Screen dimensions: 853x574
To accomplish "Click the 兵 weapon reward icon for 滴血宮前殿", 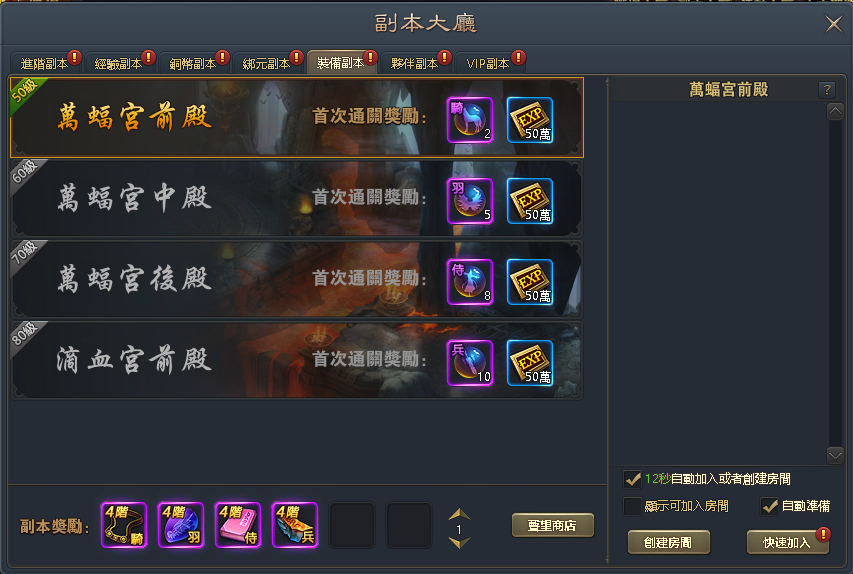I will [x=470, y=363].
